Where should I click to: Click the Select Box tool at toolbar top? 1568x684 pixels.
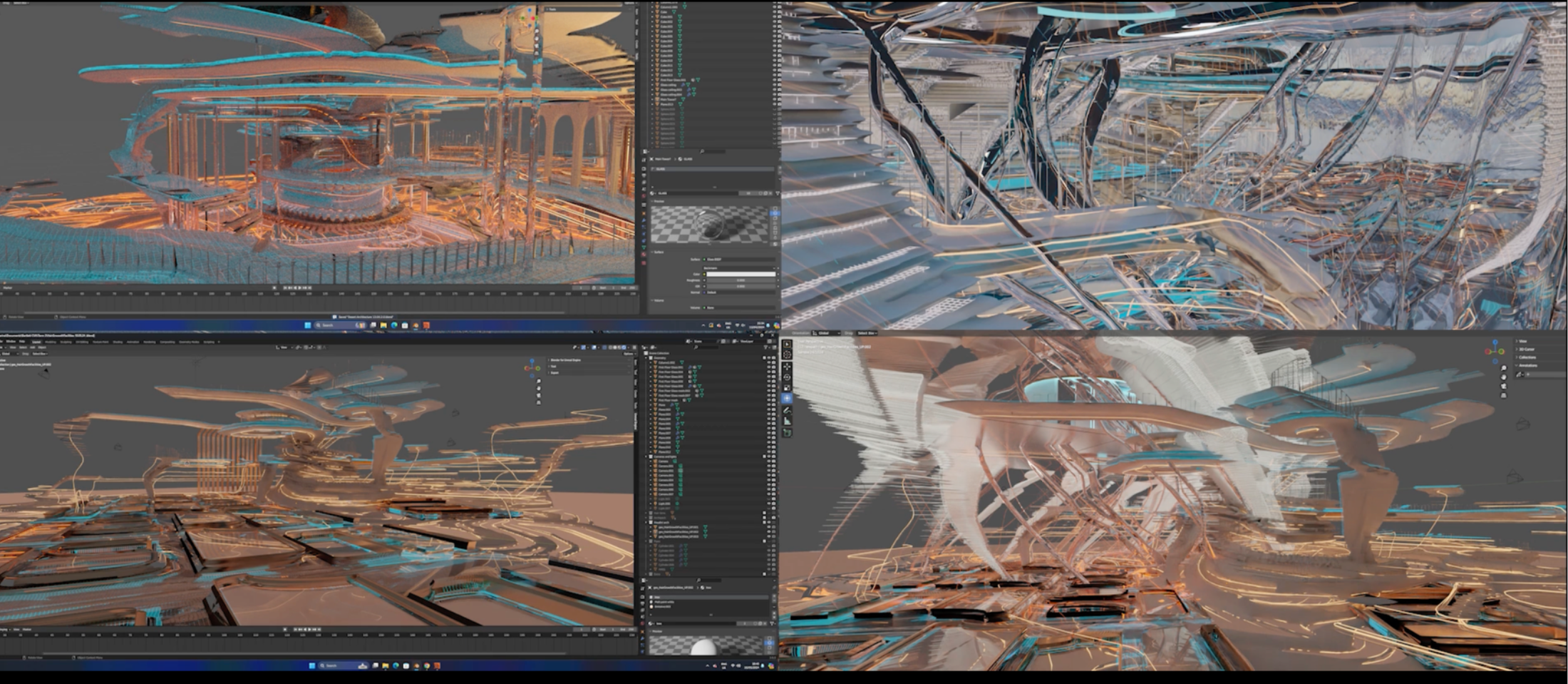787,344
